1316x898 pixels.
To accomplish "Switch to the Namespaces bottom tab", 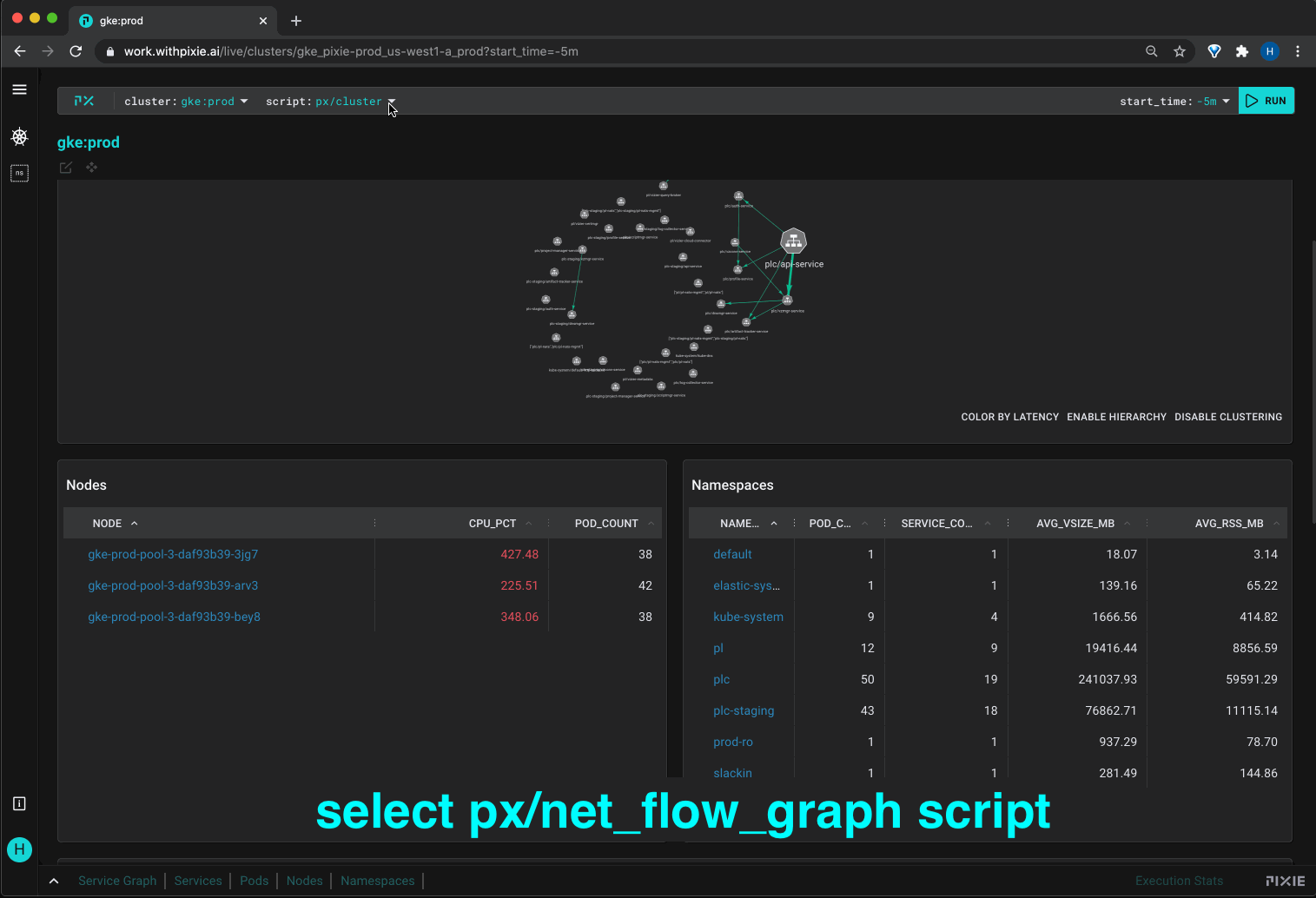I will click(377, 881).
